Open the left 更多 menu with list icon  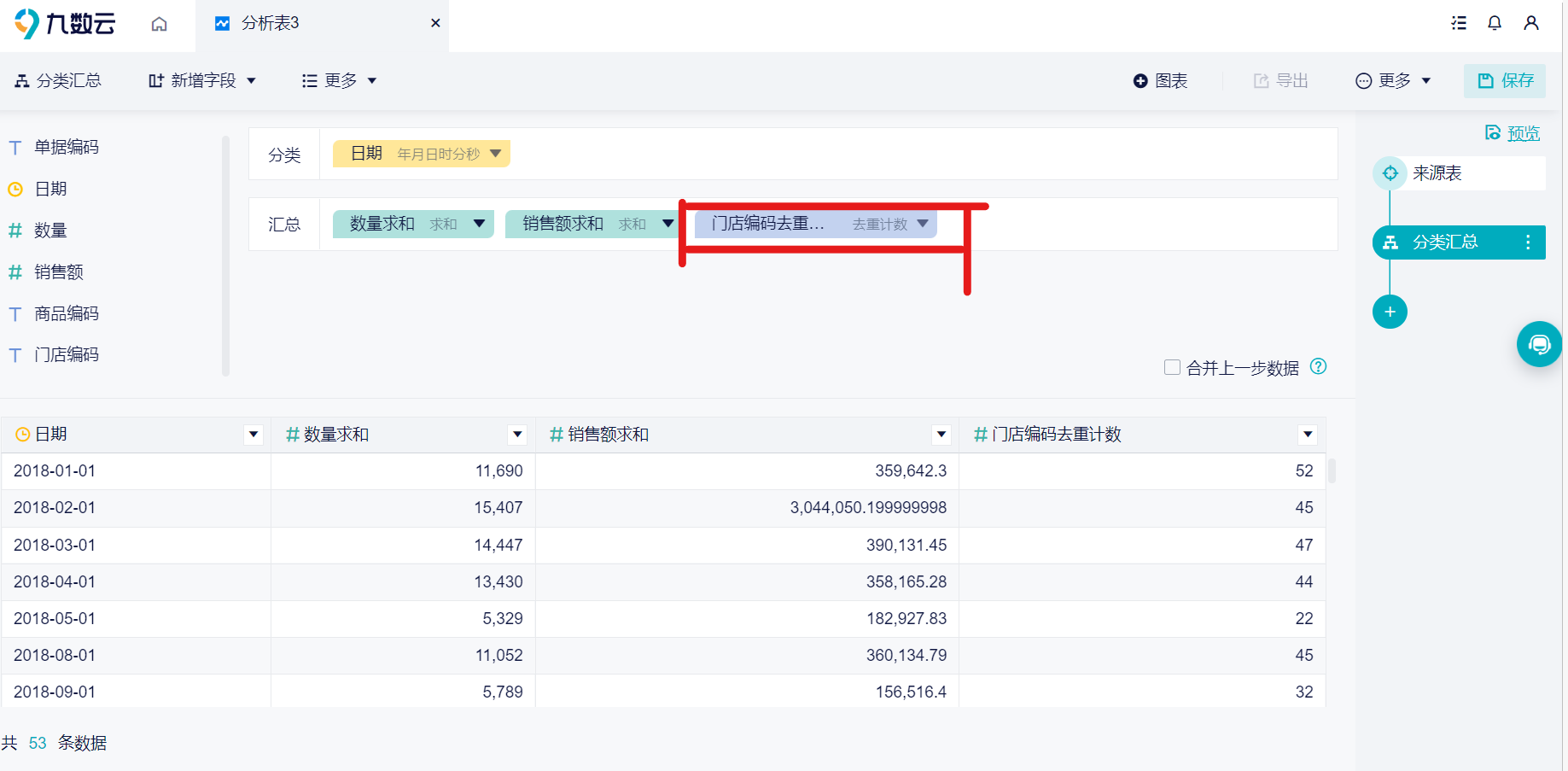pyautogui.click(x=339, y=80)
